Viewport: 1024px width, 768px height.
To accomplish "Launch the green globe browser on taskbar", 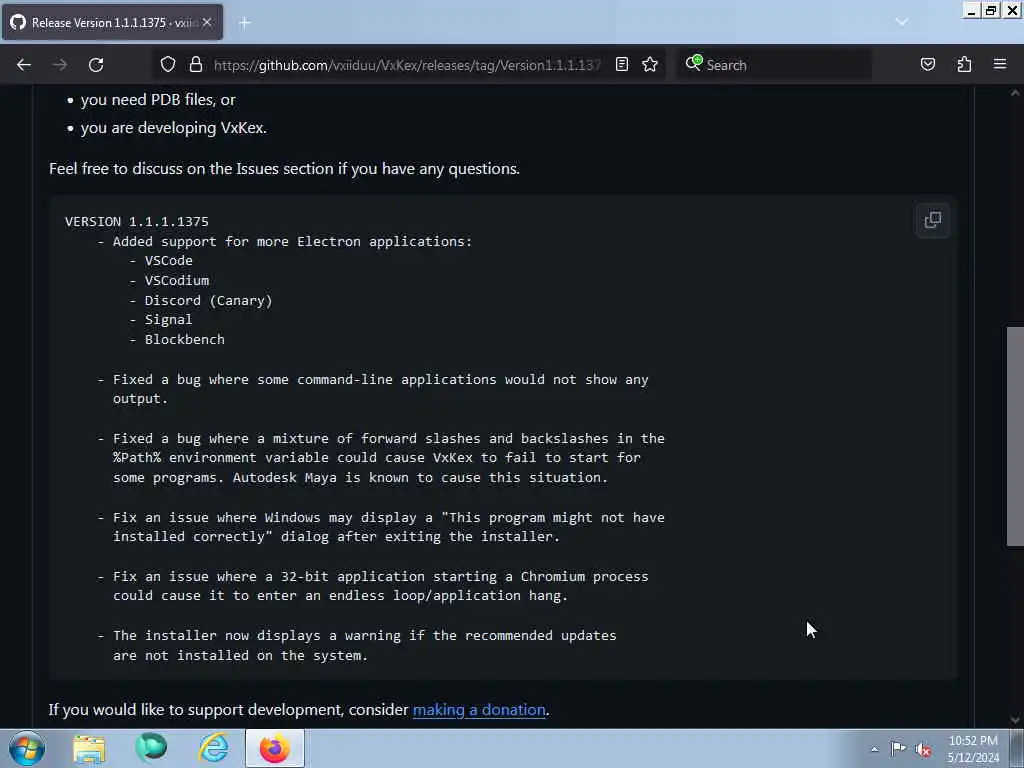I will (151, 748).
